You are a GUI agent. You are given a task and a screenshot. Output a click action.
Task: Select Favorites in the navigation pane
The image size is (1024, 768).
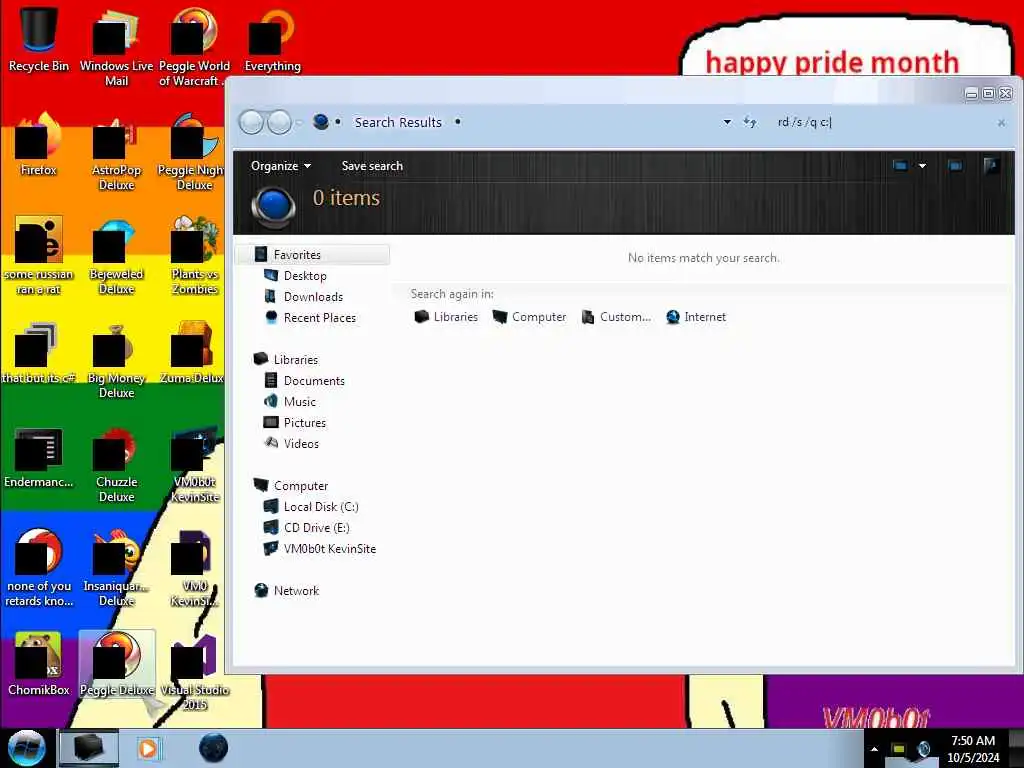tap(313, 255)
